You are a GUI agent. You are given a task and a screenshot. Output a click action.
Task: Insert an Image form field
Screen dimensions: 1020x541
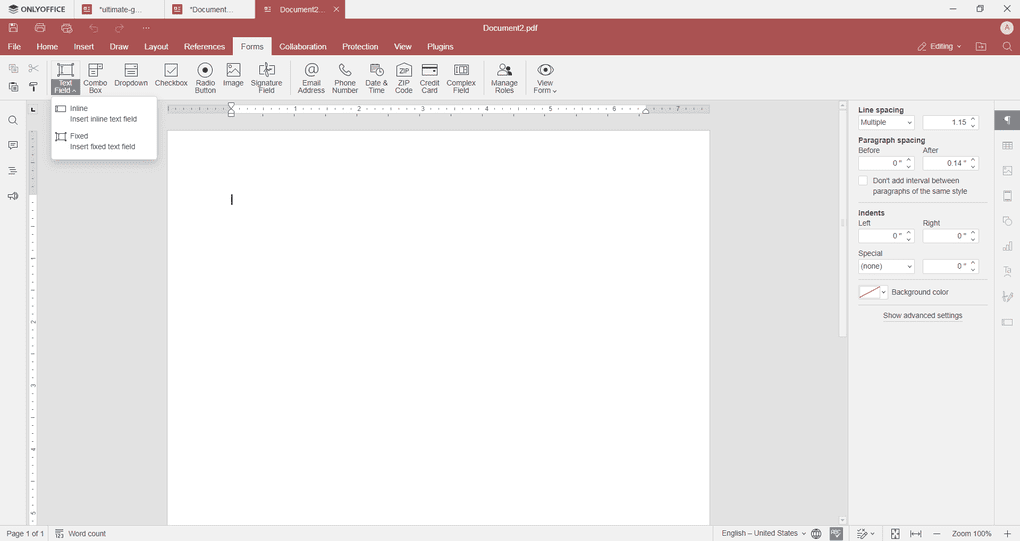tap(233, 75)
